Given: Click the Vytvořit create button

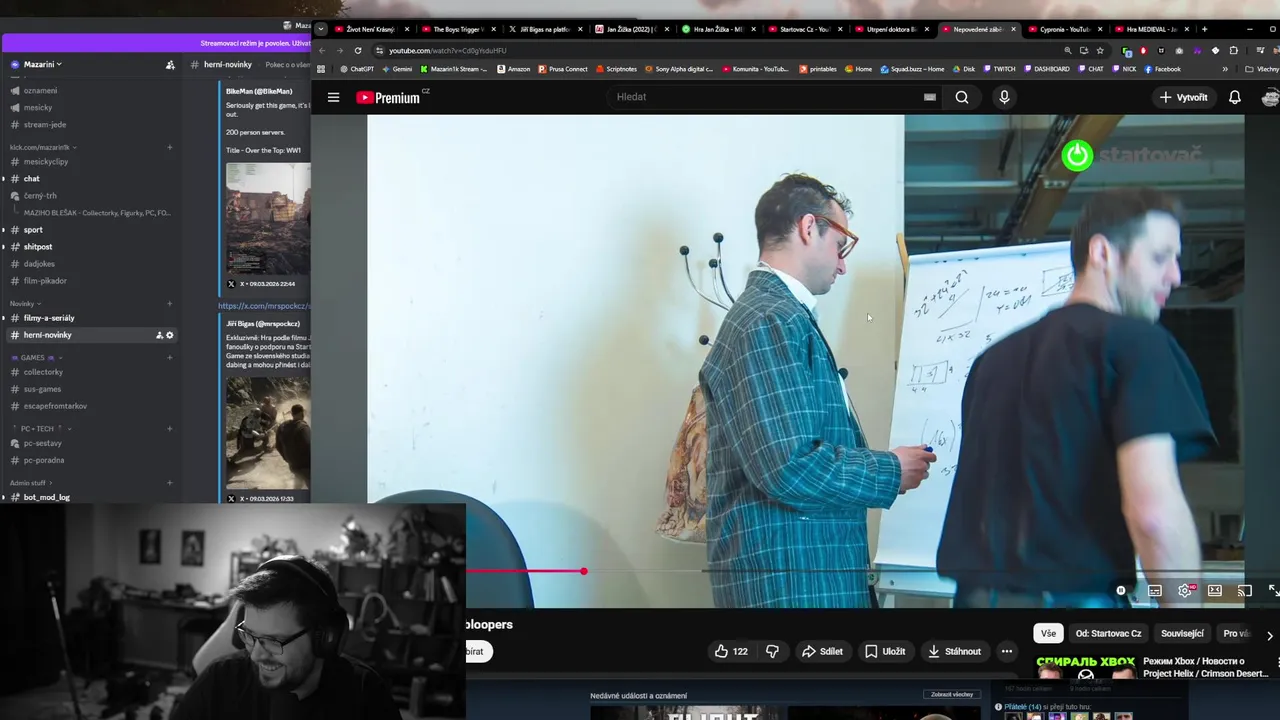Looking at the screenshot, I should coord(1184,97).
